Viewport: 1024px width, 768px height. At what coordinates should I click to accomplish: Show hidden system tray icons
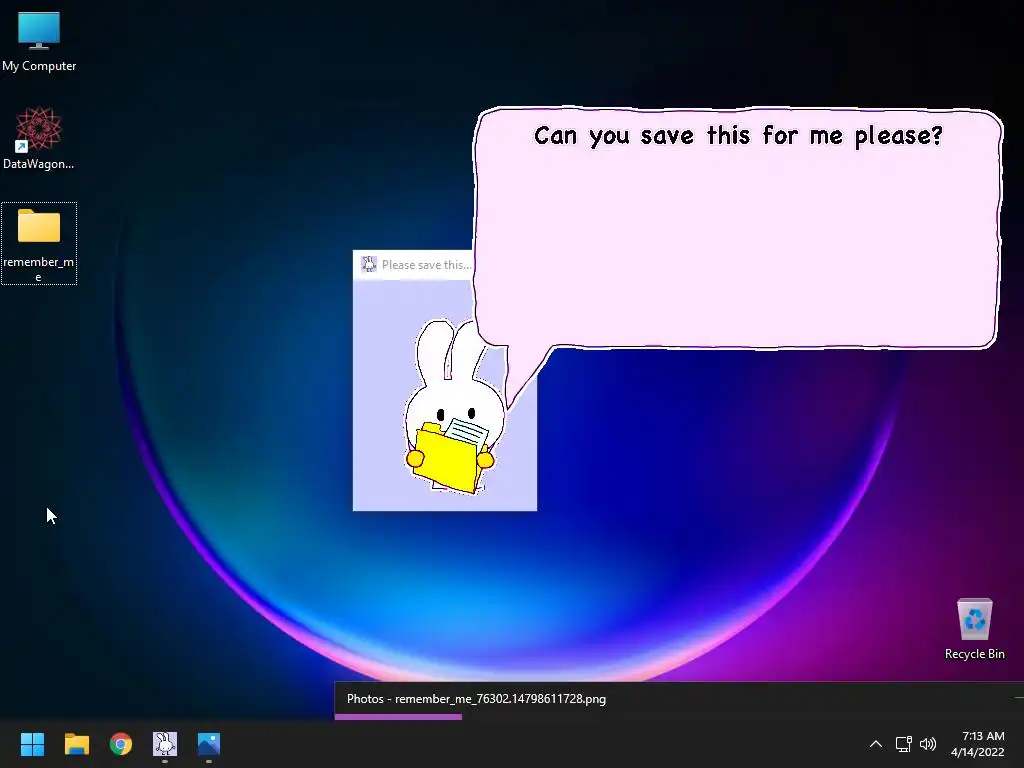coord(876,744)
